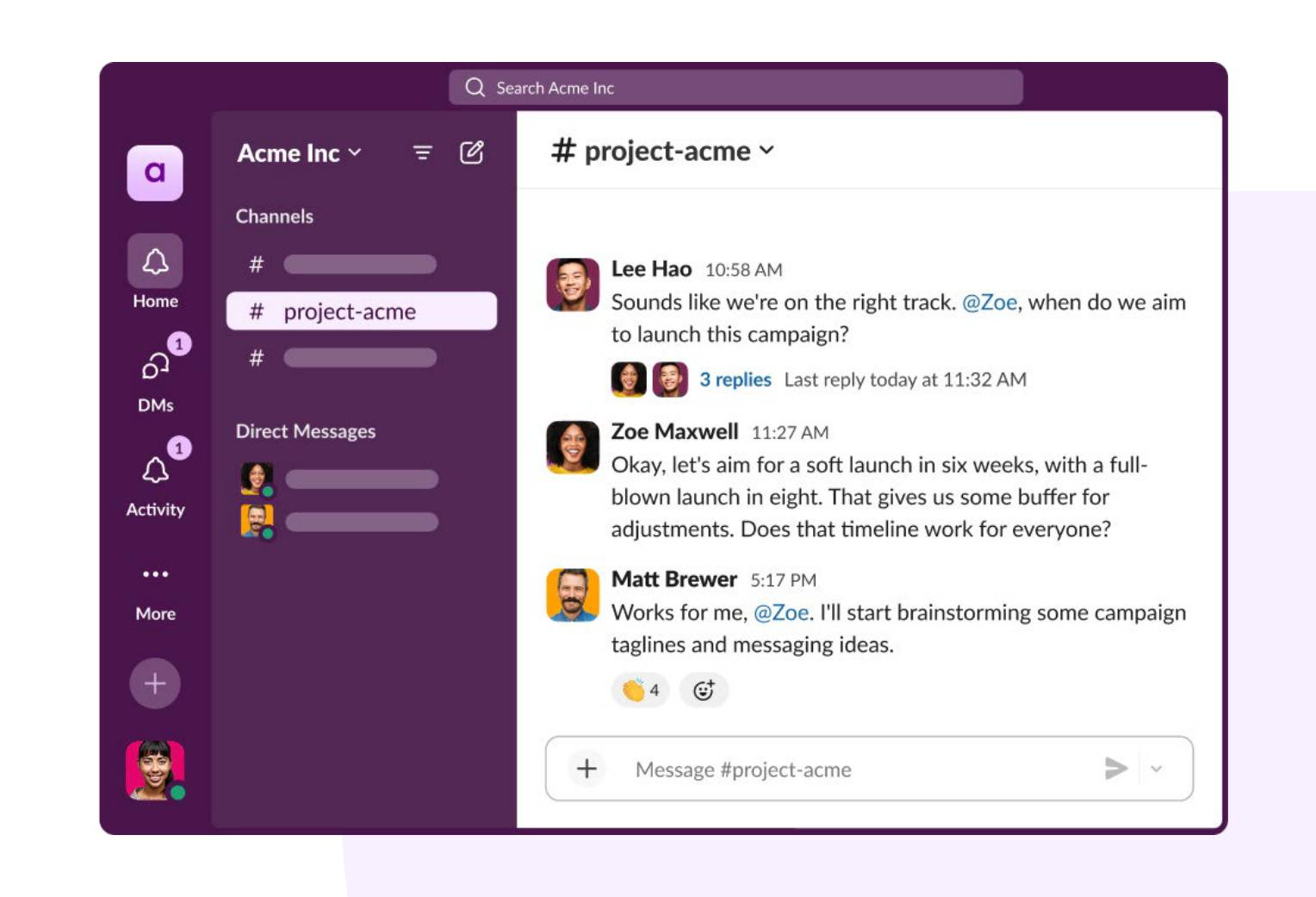Open the emoji reaction picker on Matt's message

(x=705, y=690)
